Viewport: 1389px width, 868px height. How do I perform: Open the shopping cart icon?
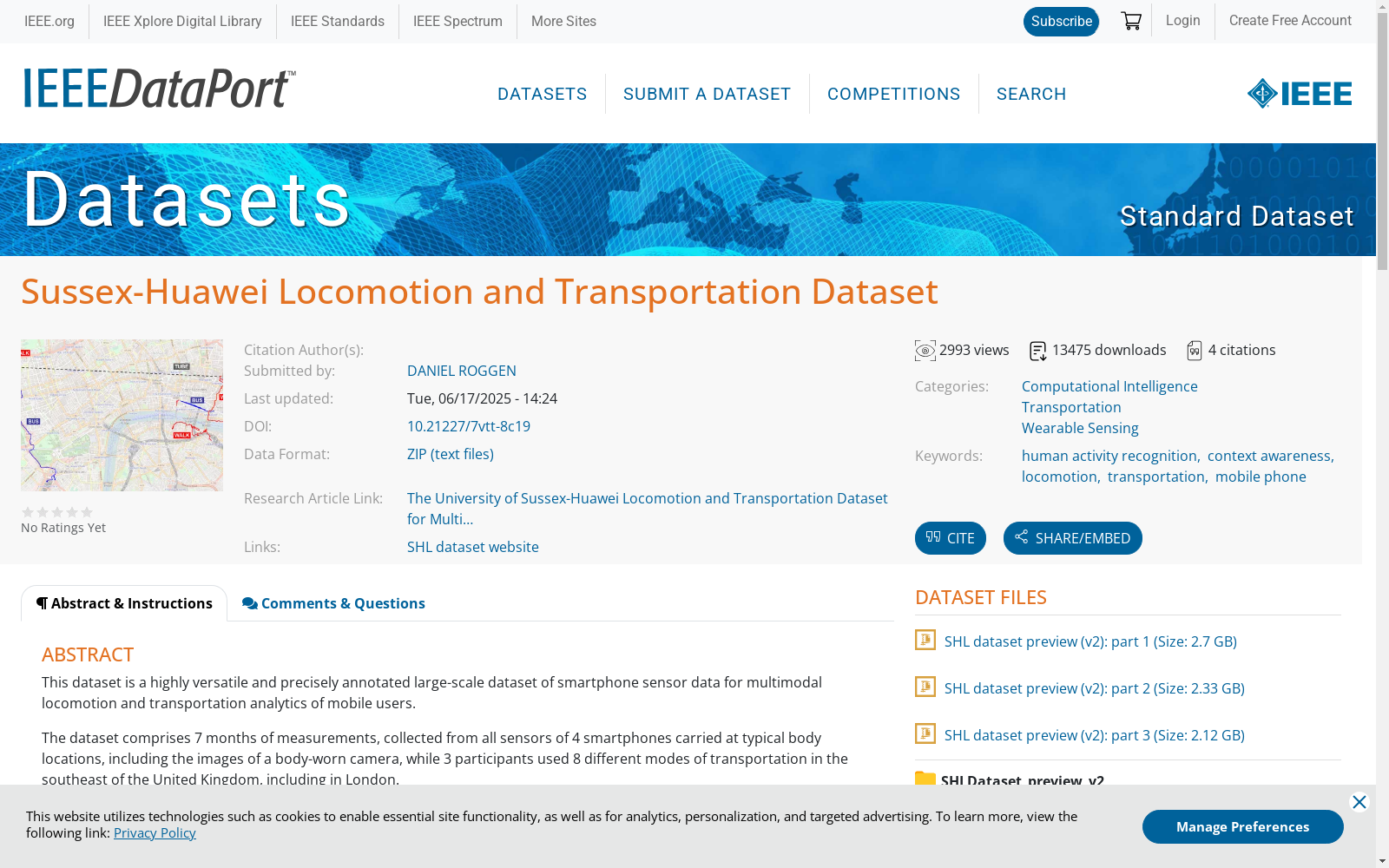(x=1130, y=21)
